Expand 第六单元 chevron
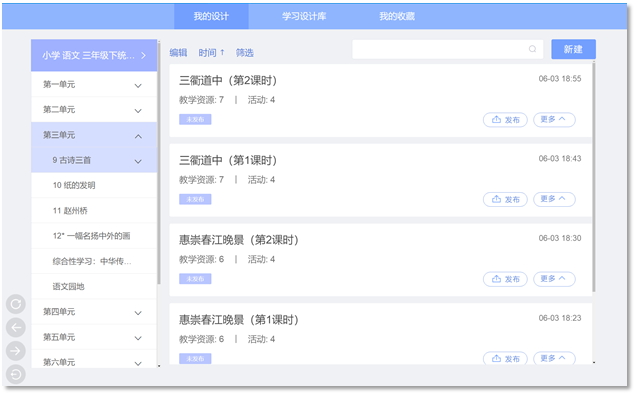The width and height of the screenshot is (636, 395). point(138,363)
